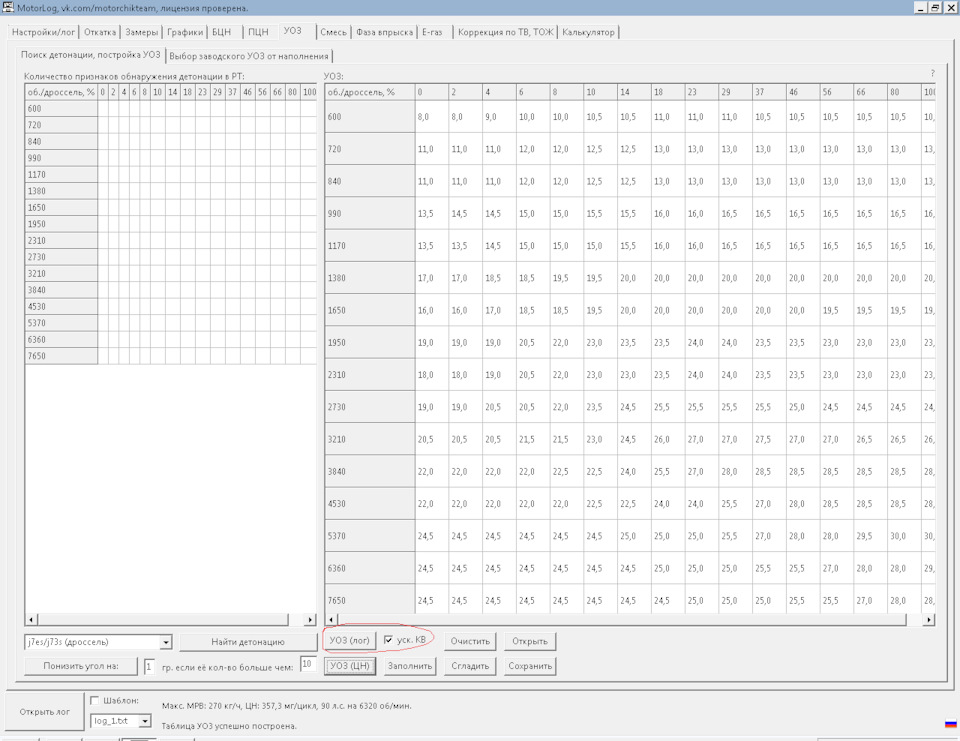Click detonation об./дроссель, % header cell

point(61,92)
